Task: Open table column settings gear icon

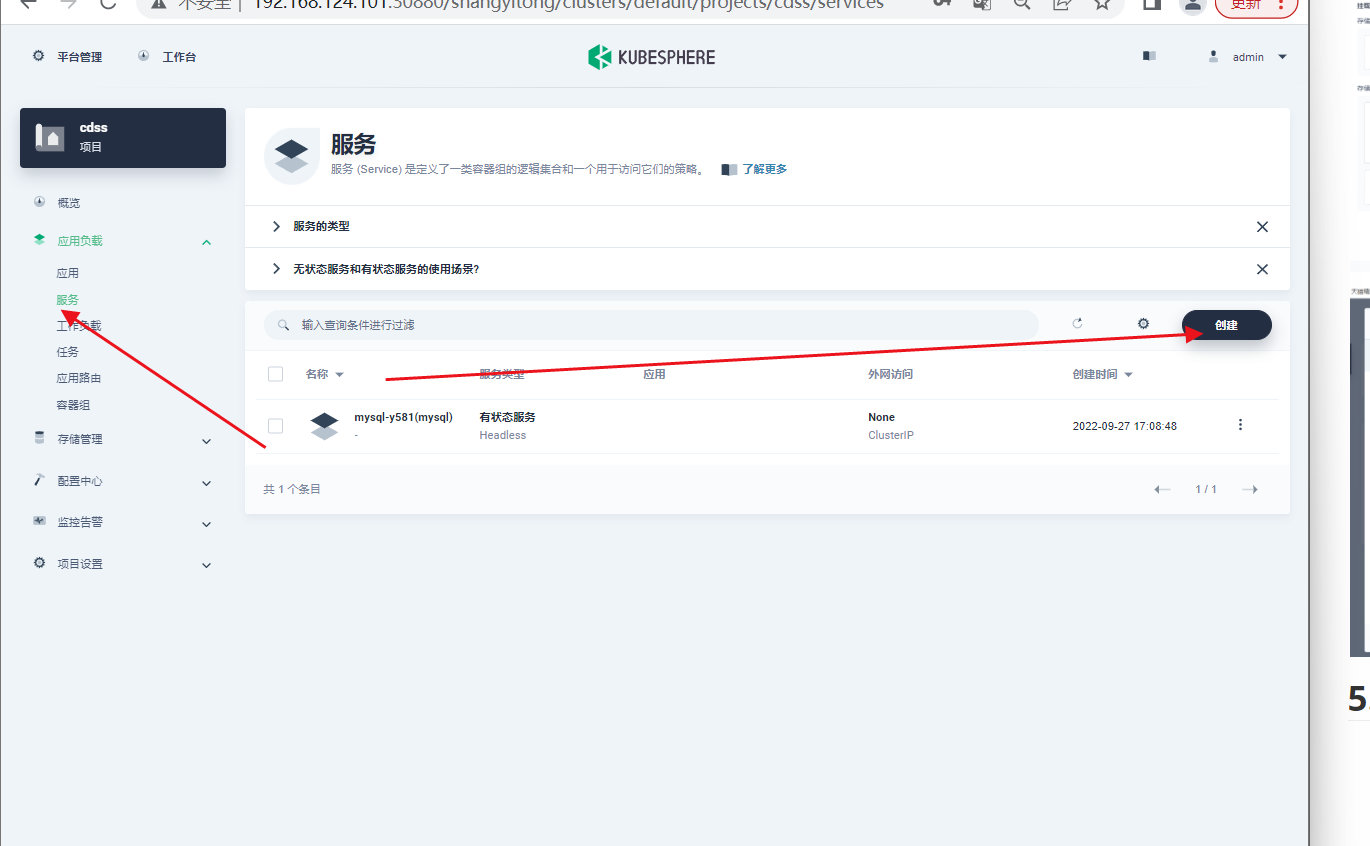Action: point(1143,324)
